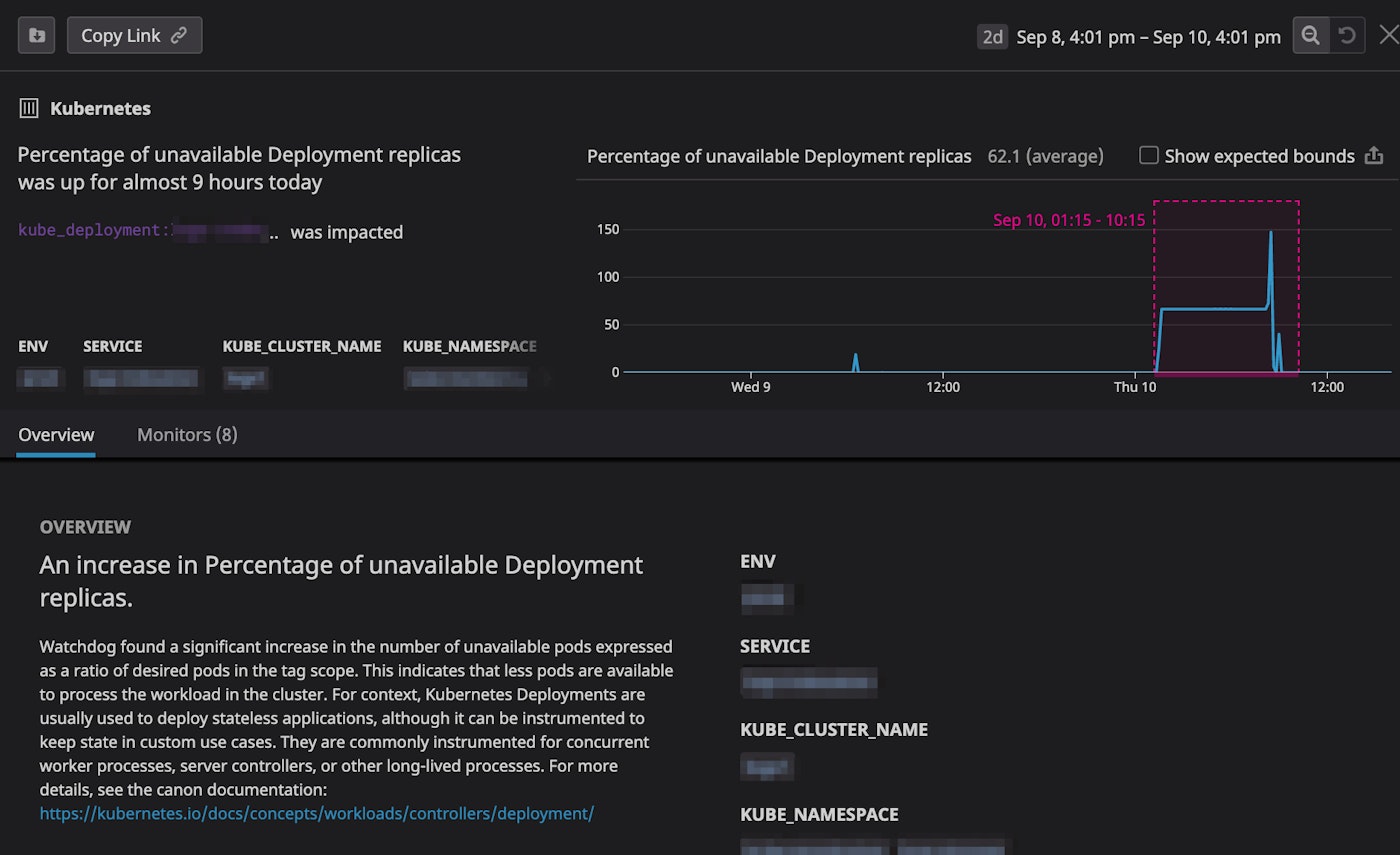Image resolution: width=1400 pixels, height=855 pixels.
Task: Open the kubernetes.io deployment documentation link
Action: (317, 813)
